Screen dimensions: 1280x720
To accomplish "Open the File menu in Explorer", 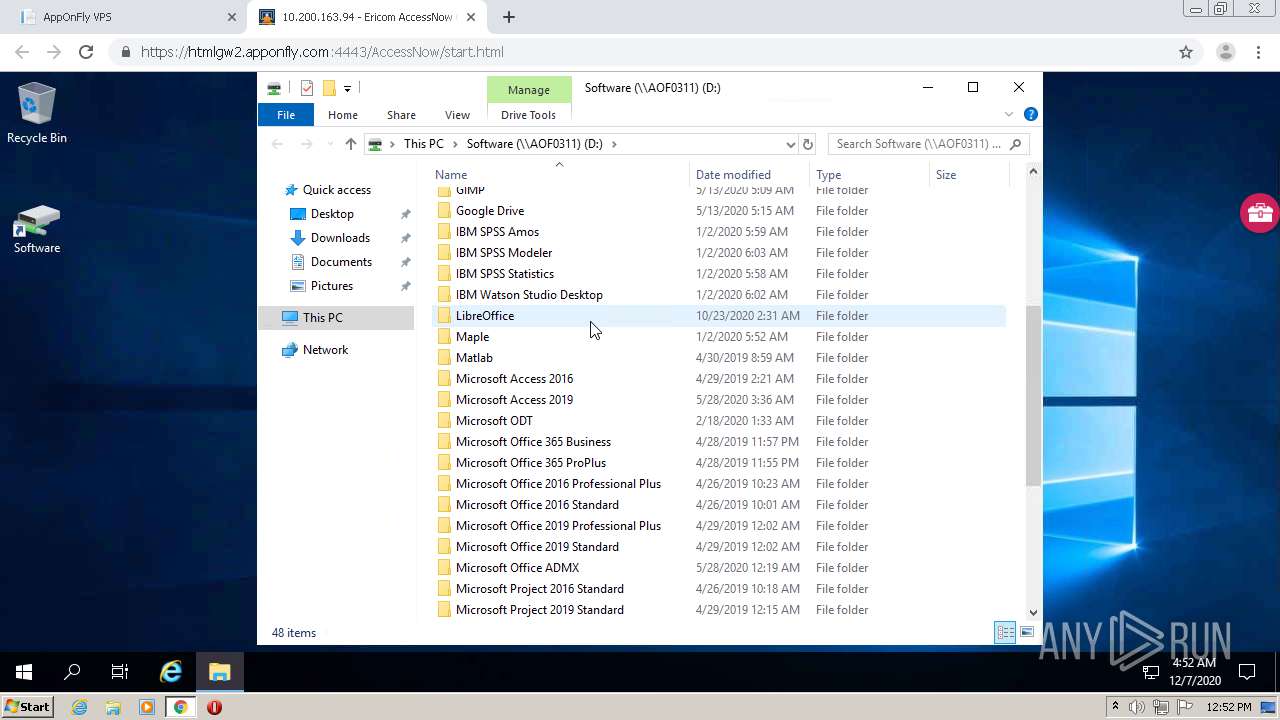I will point(286,115).
